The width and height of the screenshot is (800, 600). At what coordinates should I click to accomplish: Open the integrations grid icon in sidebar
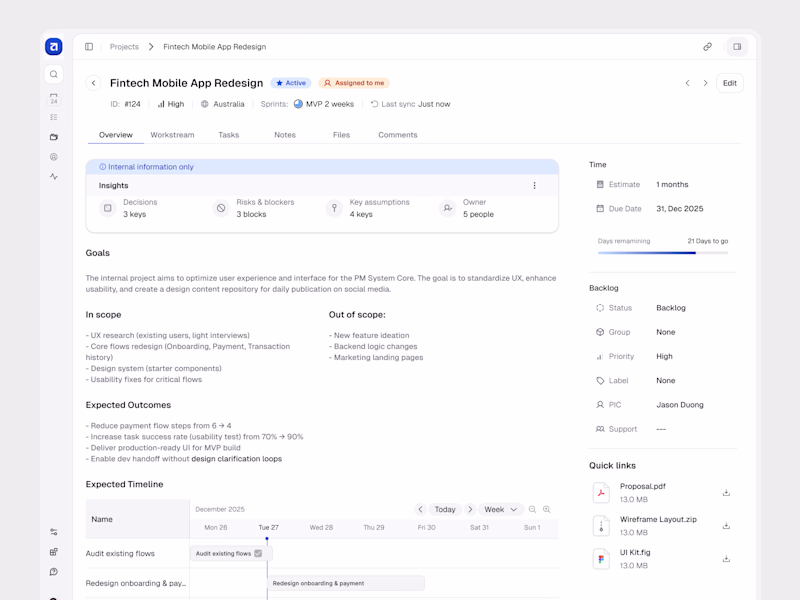point(54,552)
